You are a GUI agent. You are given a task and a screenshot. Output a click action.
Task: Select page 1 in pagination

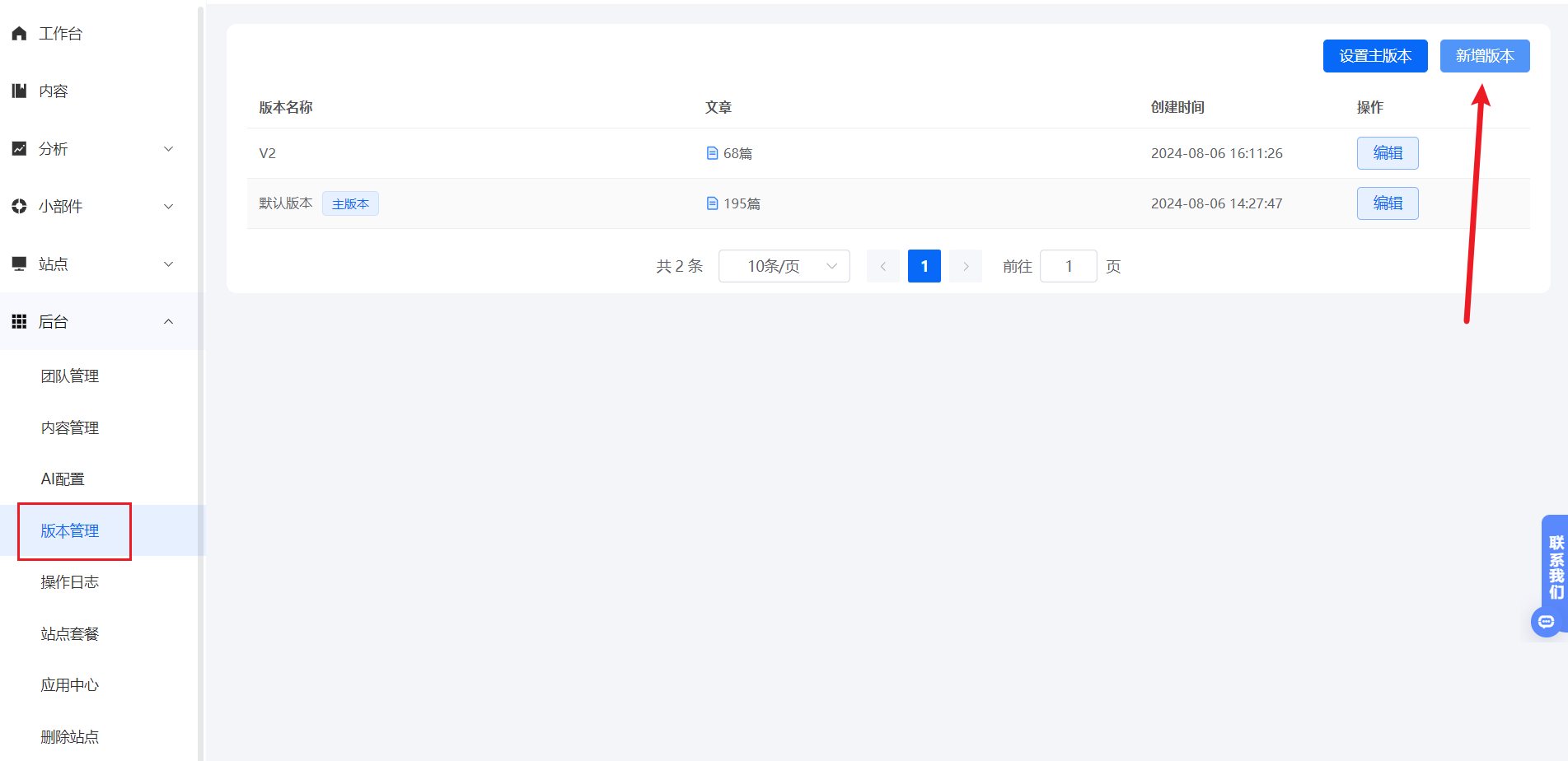click(x=924, y=266)
